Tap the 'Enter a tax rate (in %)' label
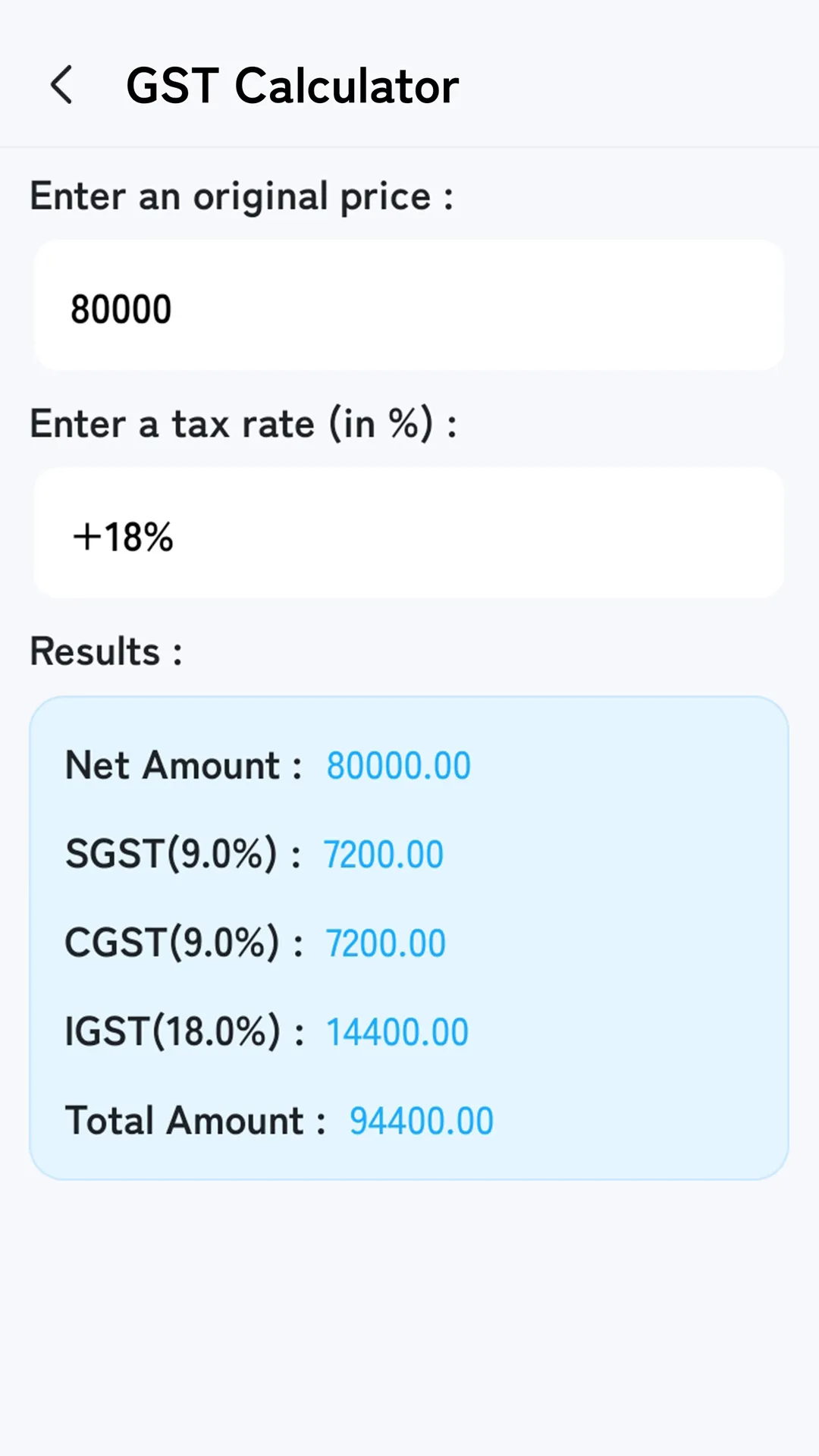The image size is (819, 1456). point(244,423)
